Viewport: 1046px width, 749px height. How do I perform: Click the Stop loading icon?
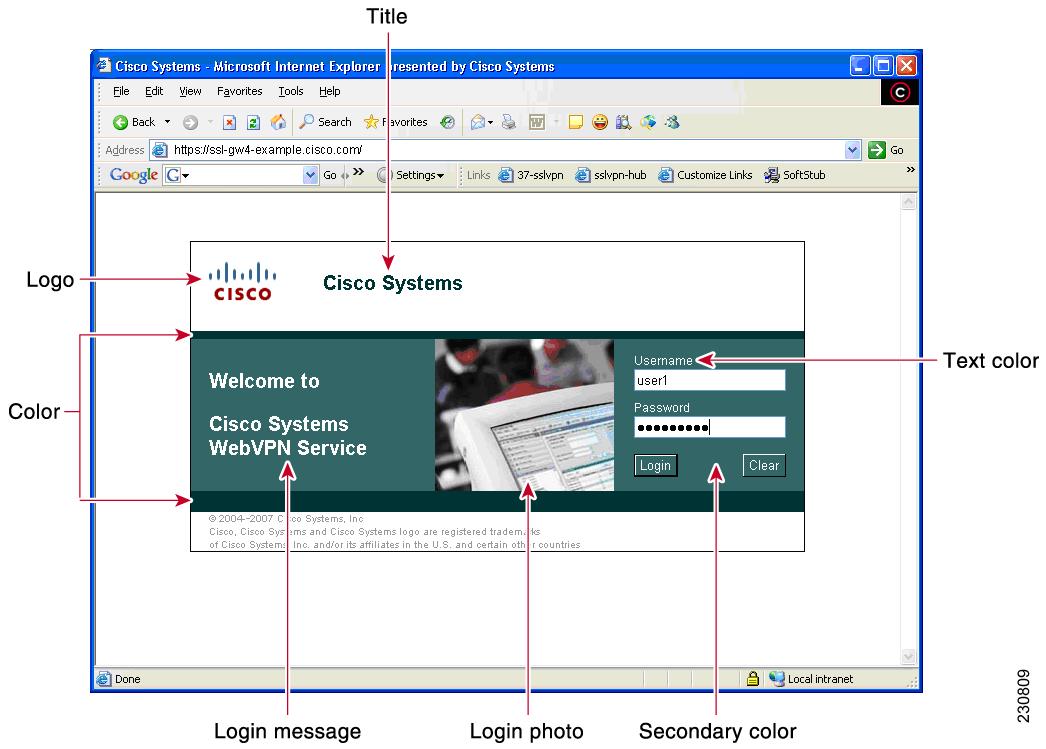click(229, 122)
